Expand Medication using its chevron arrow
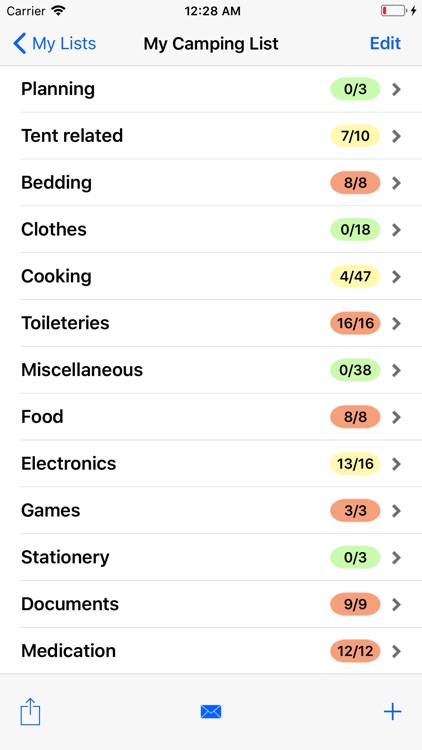 tap(396, 651)
